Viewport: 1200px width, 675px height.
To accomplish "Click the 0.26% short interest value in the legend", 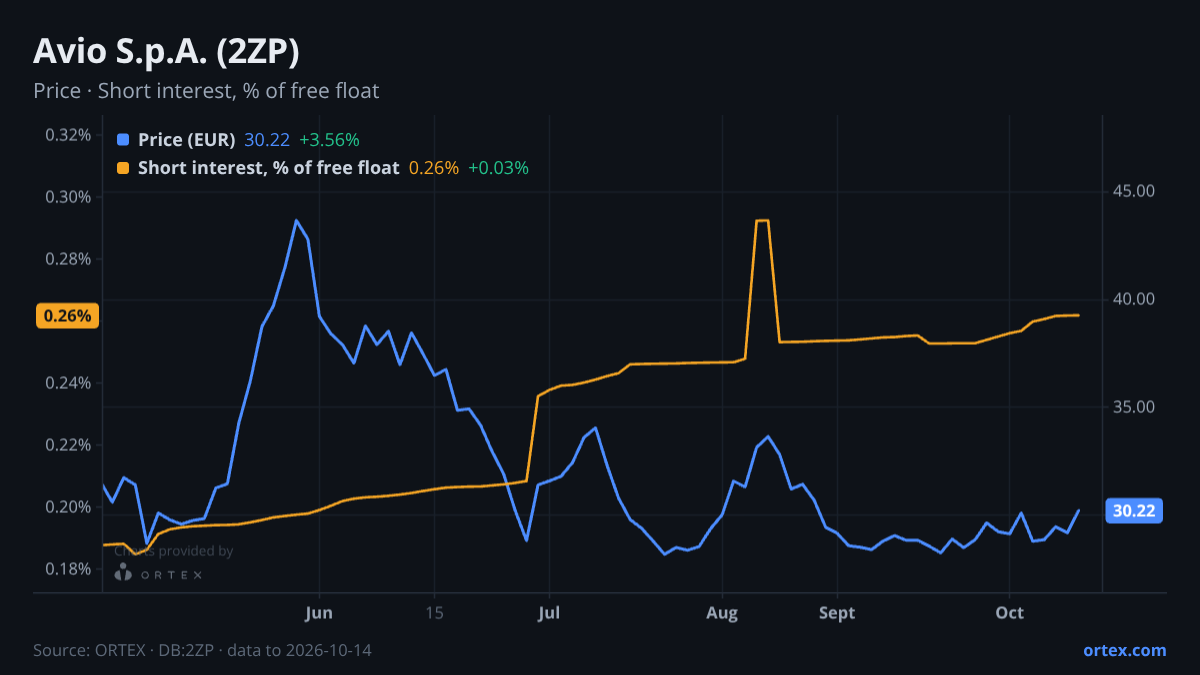I will pyautogui.click(x=434, y=168).
